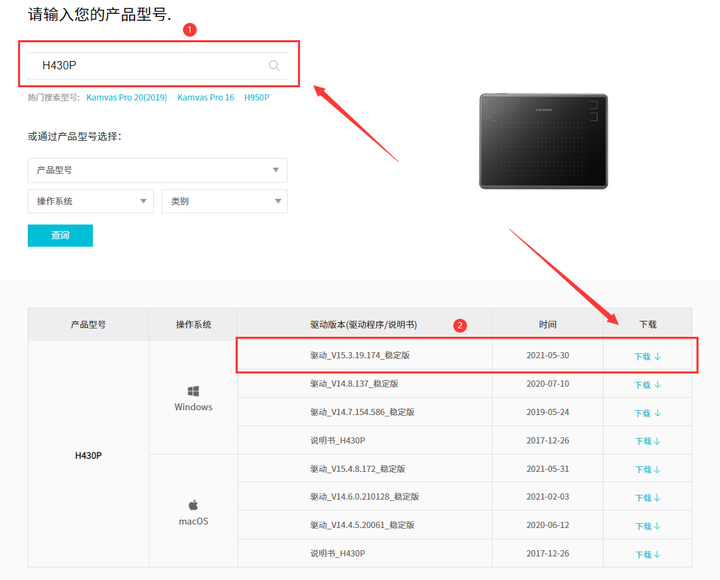Screen dimensions: 720x580
Task: Focus the H430P model search field
Action: click(x=150, y=66)
